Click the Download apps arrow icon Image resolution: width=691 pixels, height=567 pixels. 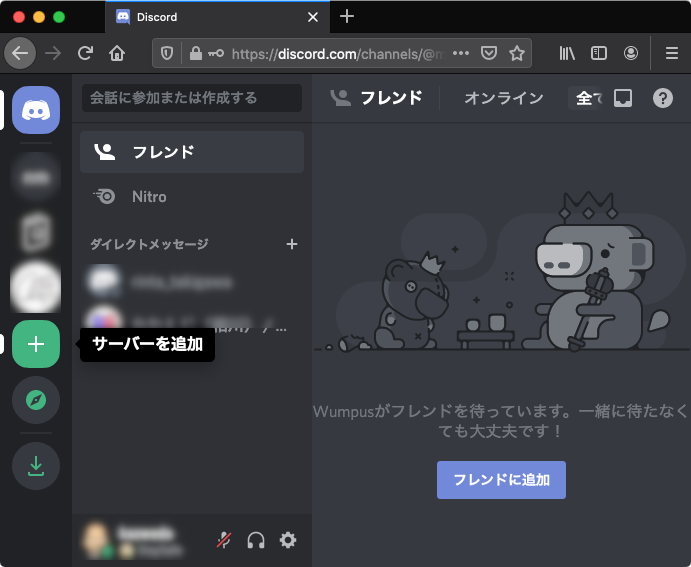36,466
